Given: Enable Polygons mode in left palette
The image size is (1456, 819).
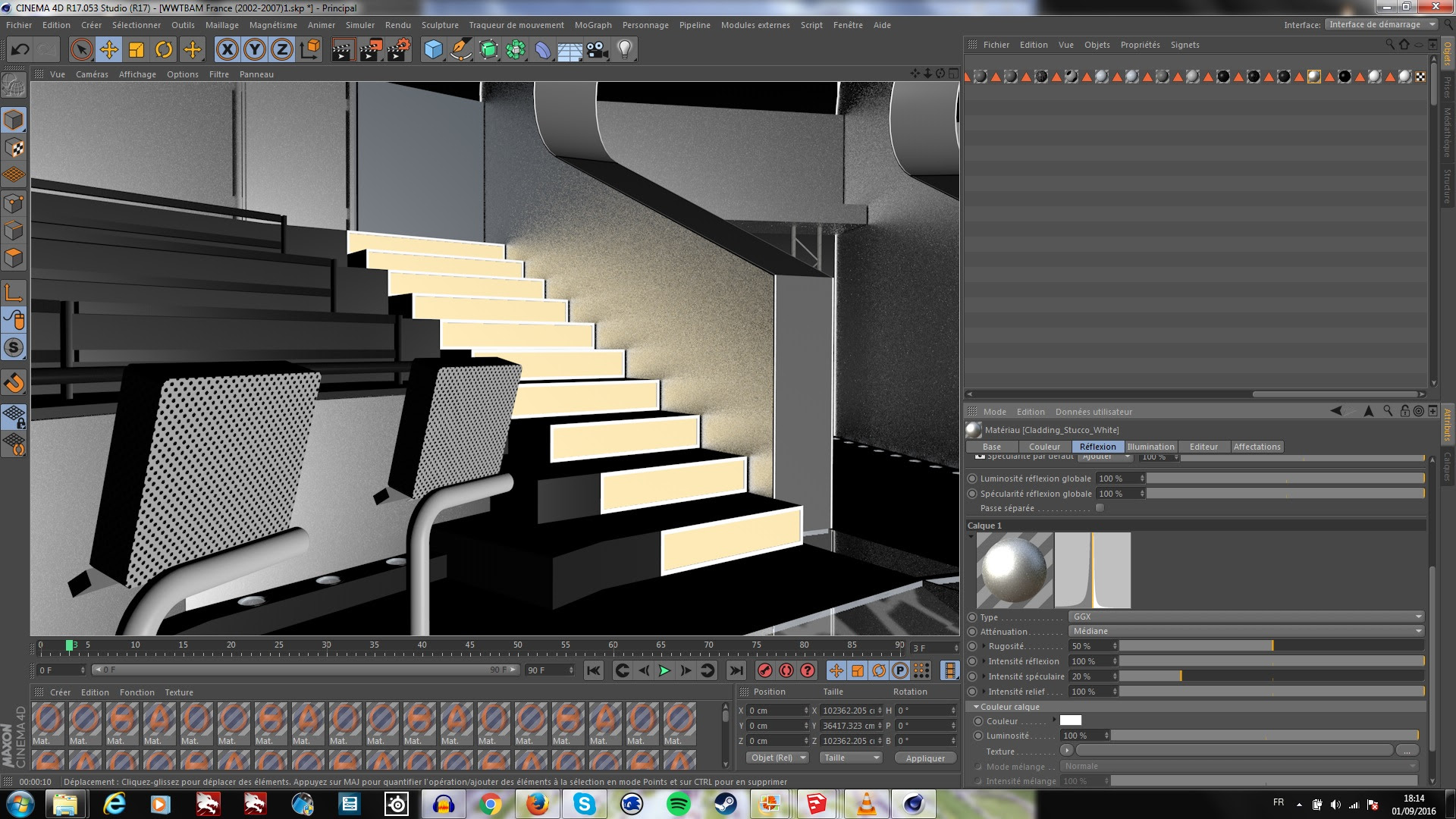Looking at the screenshot, I should tap(14, 258).
